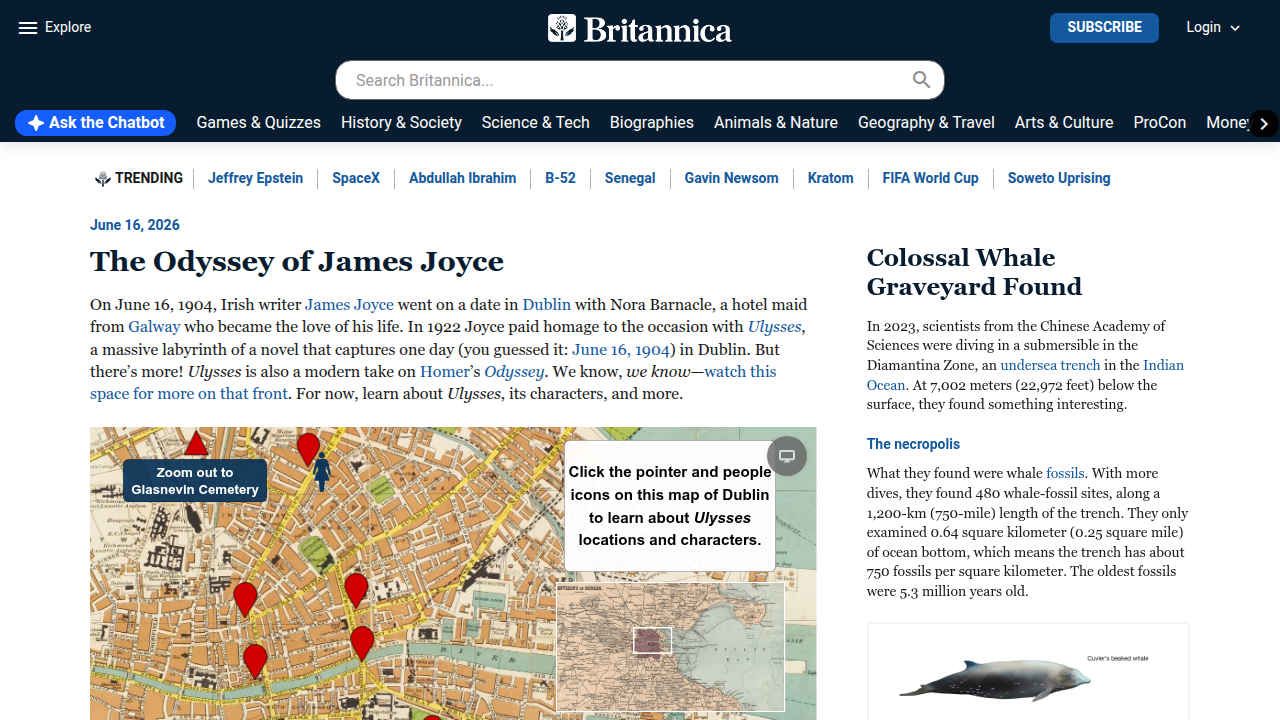
Task: Click the red triangle marker on the map
Action: point(196,442)
